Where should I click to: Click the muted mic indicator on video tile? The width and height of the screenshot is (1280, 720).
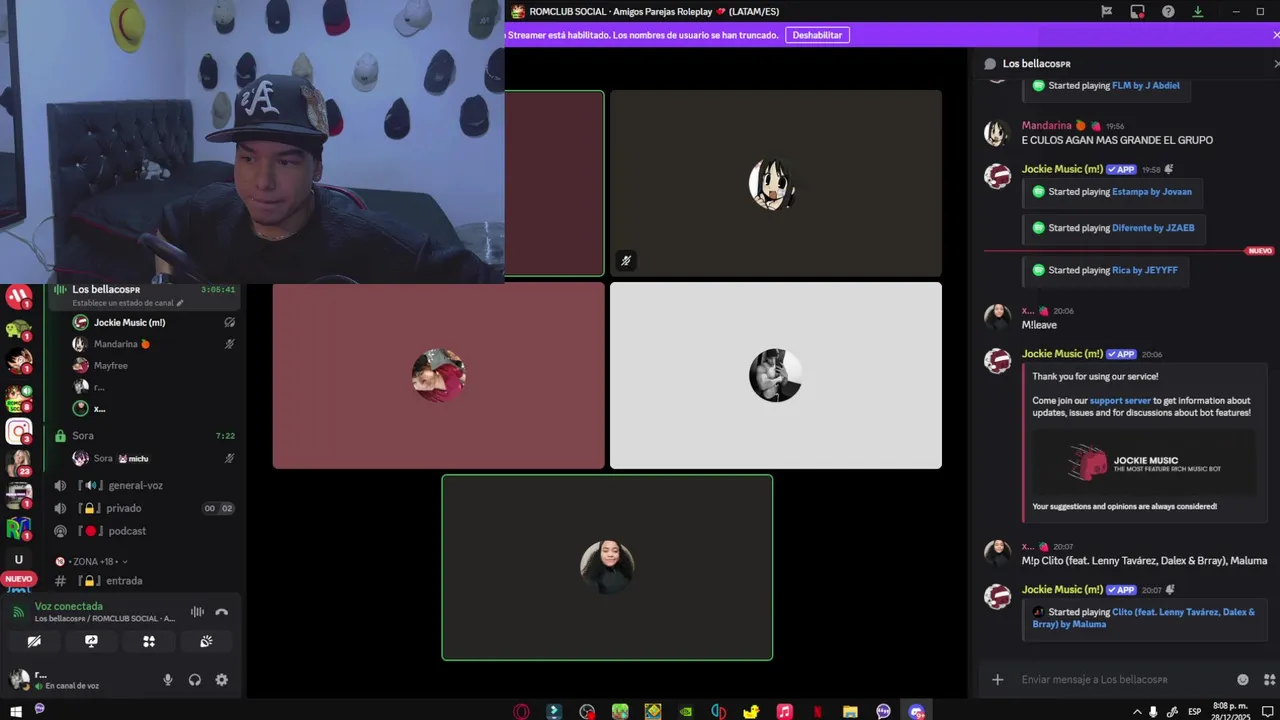point(626,261)
